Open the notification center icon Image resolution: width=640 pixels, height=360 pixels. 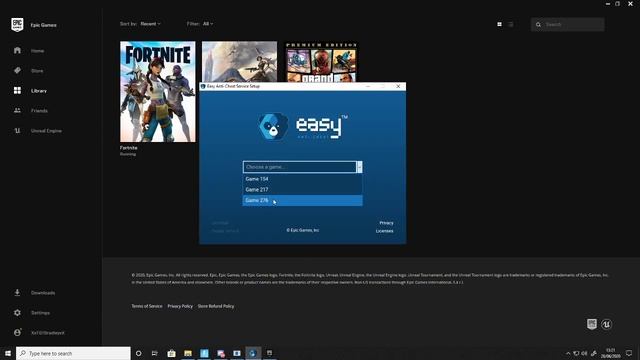click(629, 353)
